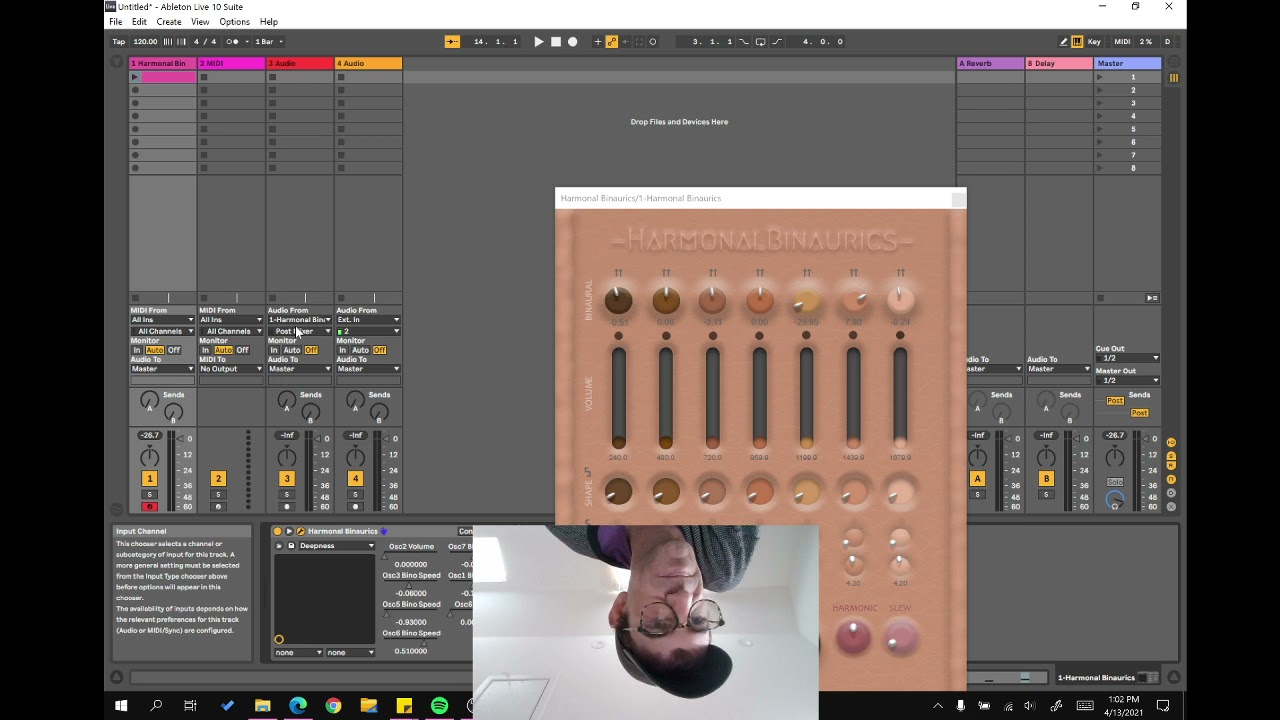Screen dimensions: 1280x720
Task: Click Back to Arrangement button
Action: tap(1152, 298)
